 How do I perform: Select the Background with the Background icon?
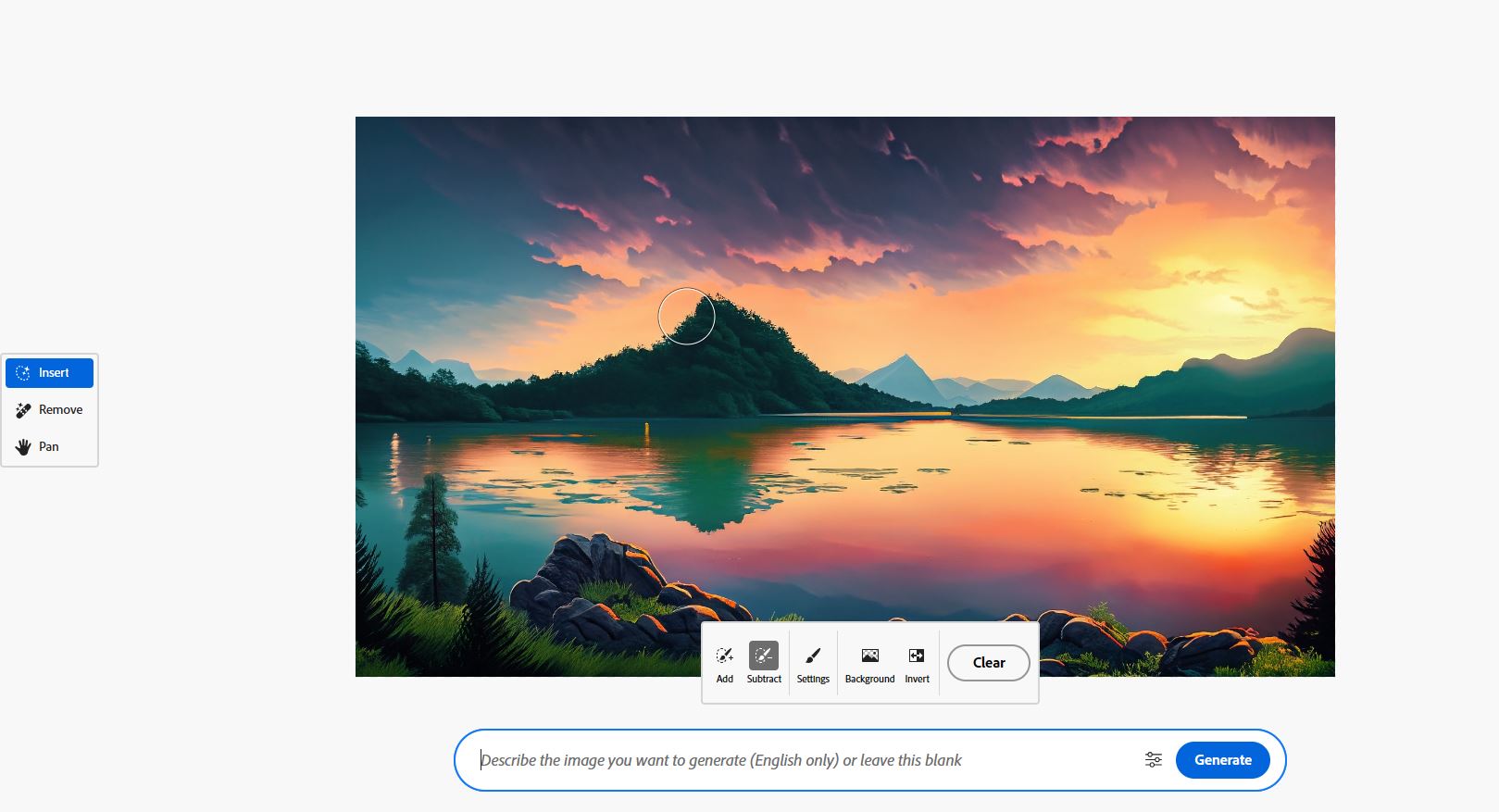point(869,663)
